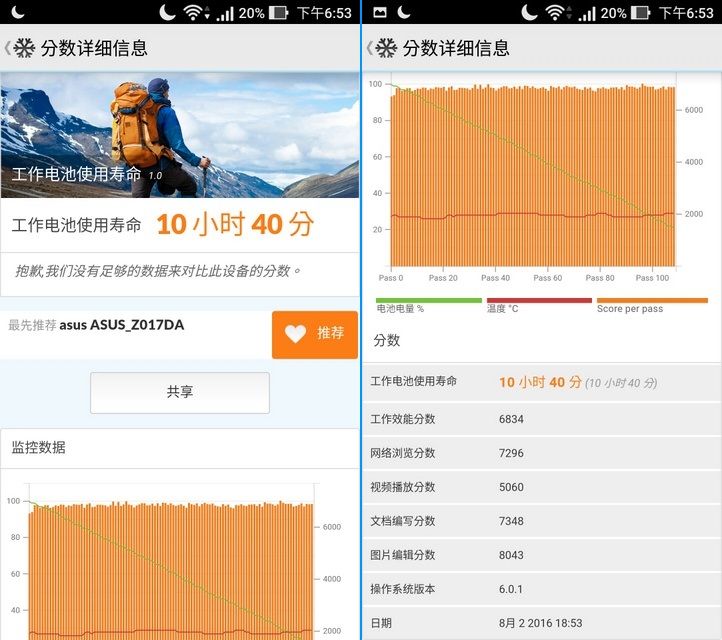Image resolution: width=722 pixels, height=640 pixels.
Task: Tap the back chevron in right screen header
Action: click(369, 48)
